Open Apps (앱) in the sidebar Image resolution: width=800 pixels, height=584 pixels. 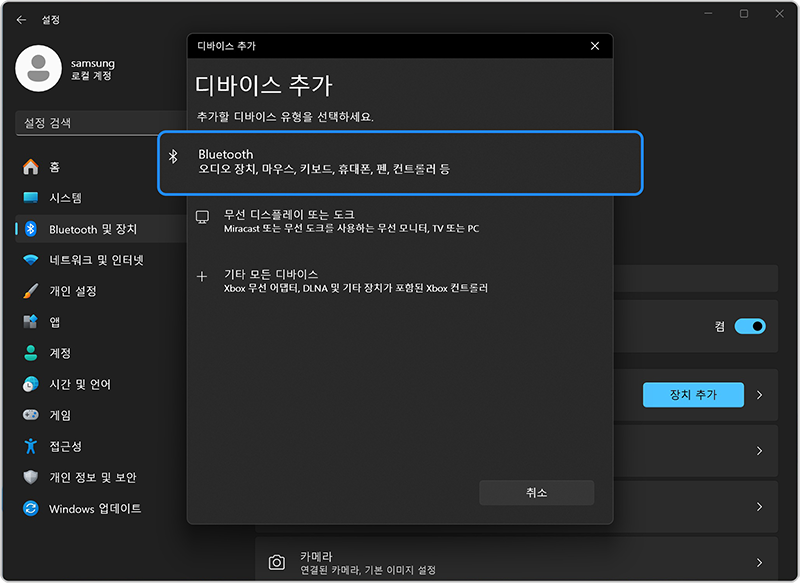coord(101,322)
